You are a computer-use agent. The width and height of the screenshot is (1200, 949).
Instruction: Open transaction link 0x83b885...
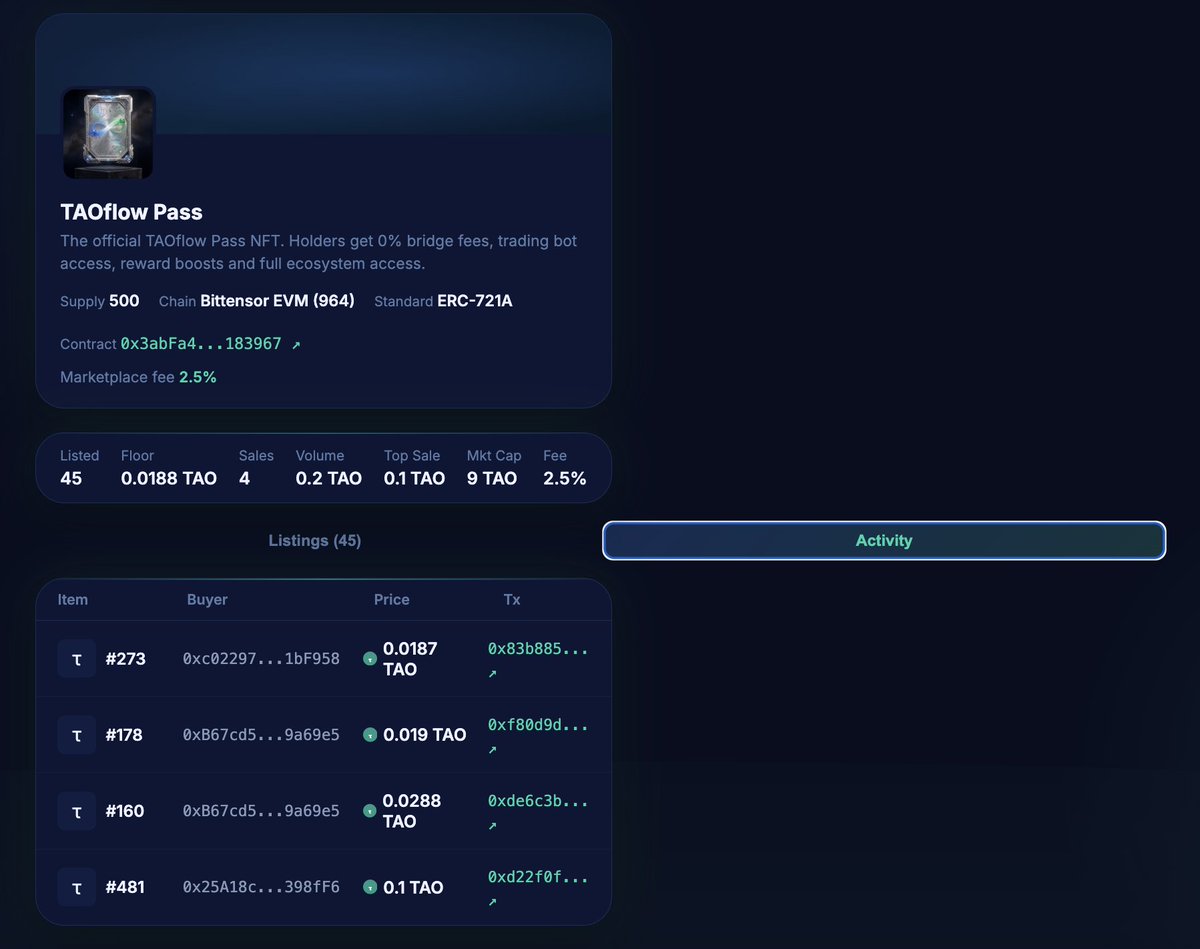(538, 649)
